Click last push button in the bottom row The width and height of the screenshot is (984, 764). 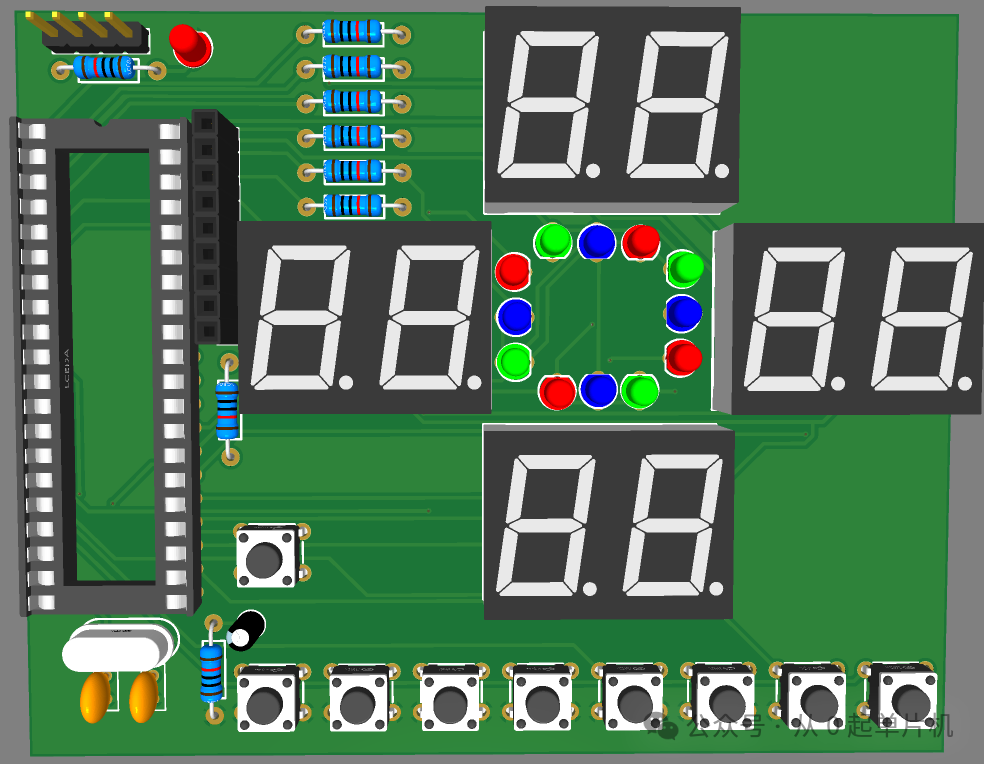pos(899,694)
